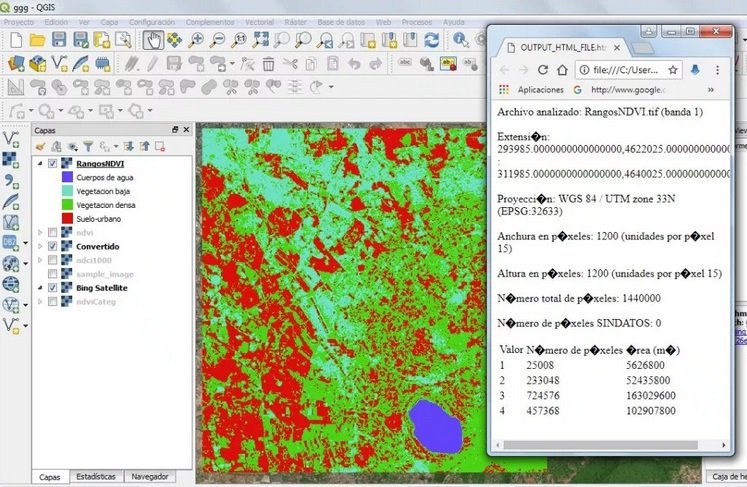Reload the page in the browser
Viewport: 747px width, 487px height.
point(543,70)
